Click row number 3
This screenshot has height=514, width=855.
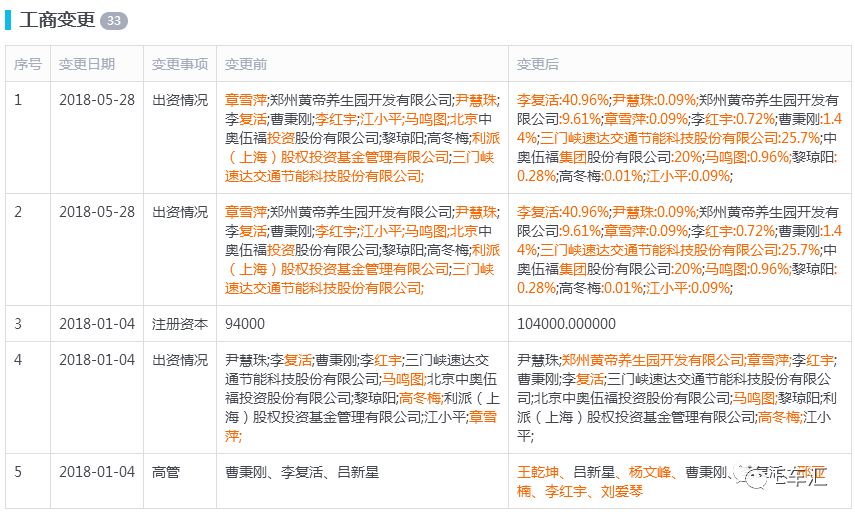(18, 324)
